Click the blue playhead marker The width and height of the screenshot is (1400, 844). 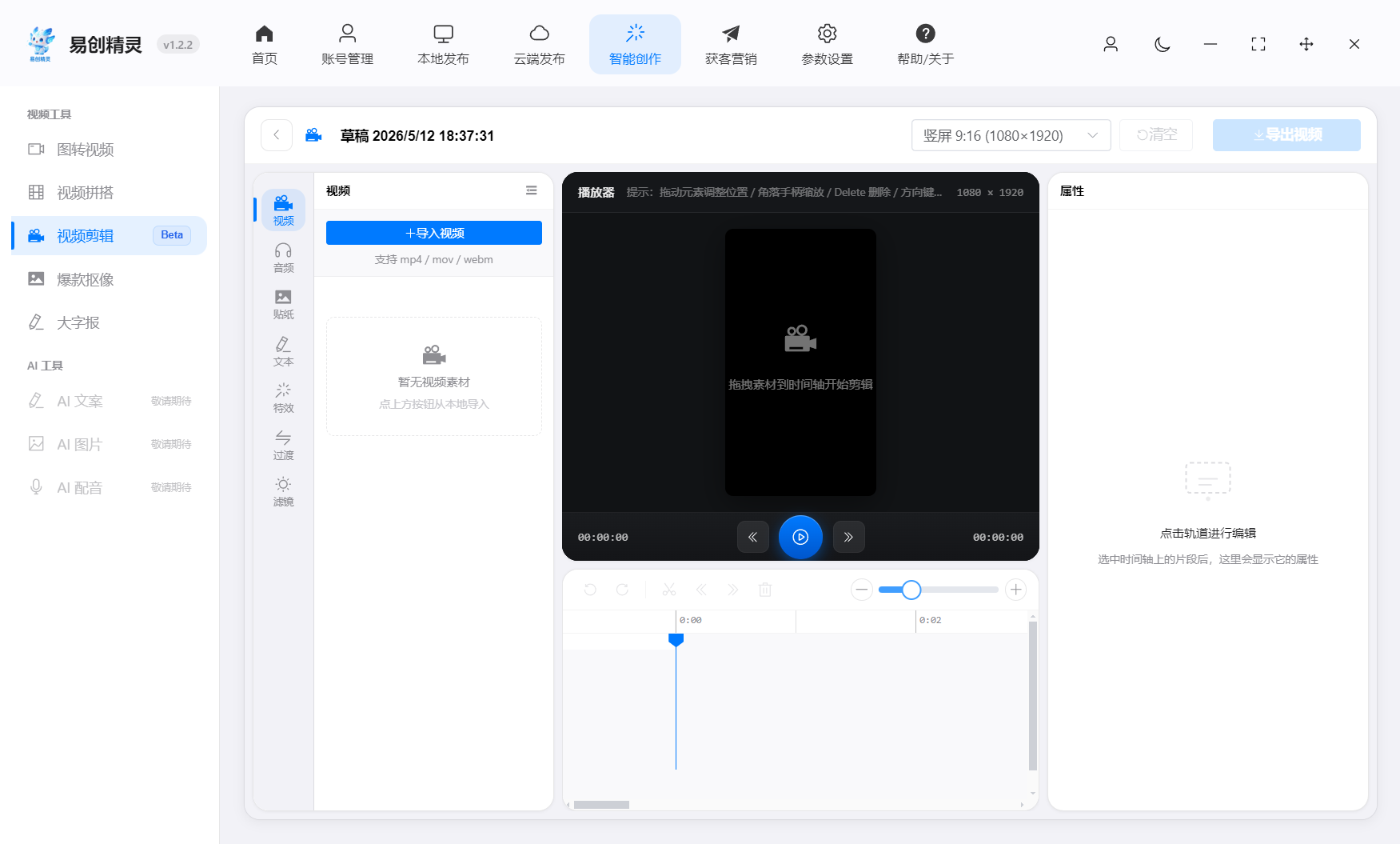pyautogui.click(x=676, y=639)
